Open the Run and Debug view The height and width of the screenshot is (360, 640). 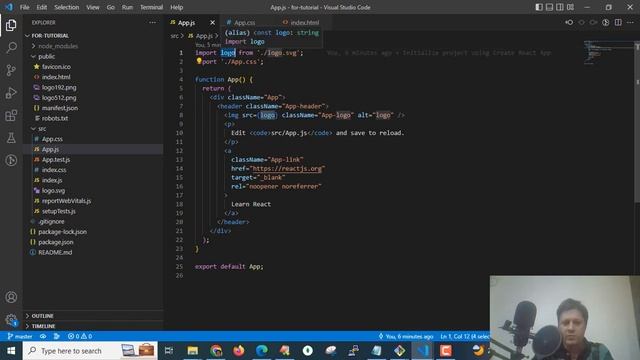tap(11, 93)
